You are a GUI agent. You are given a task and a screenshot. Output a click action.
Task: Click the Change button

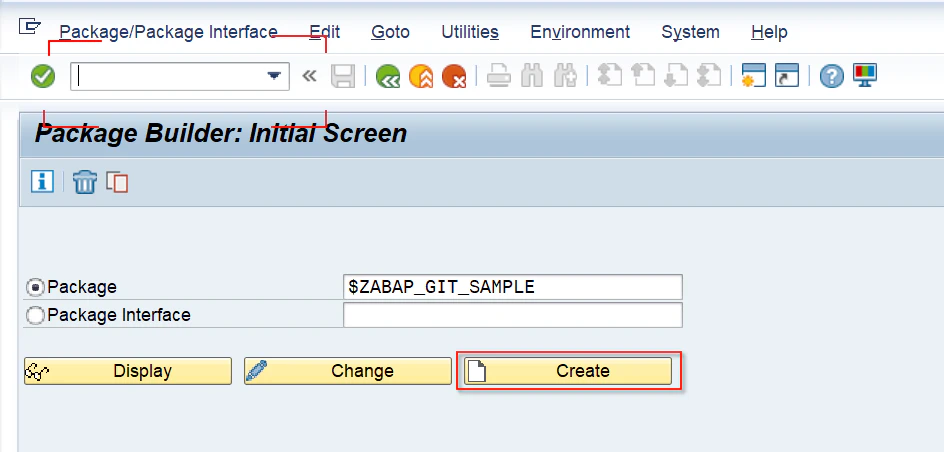point(347,371)
